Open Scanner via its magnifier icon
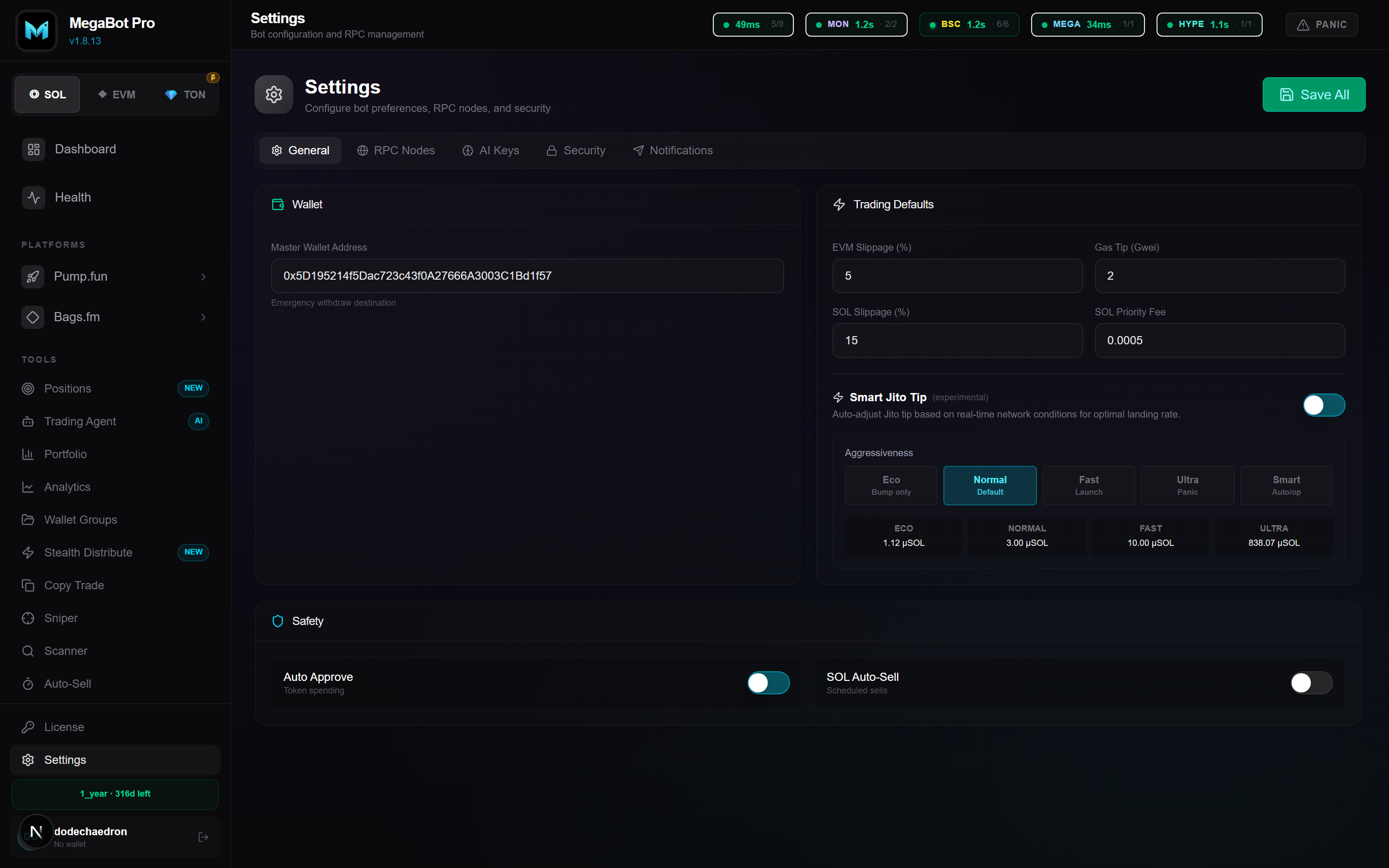Viewport: 1389px width, 868px height. [x=27, y=651]
